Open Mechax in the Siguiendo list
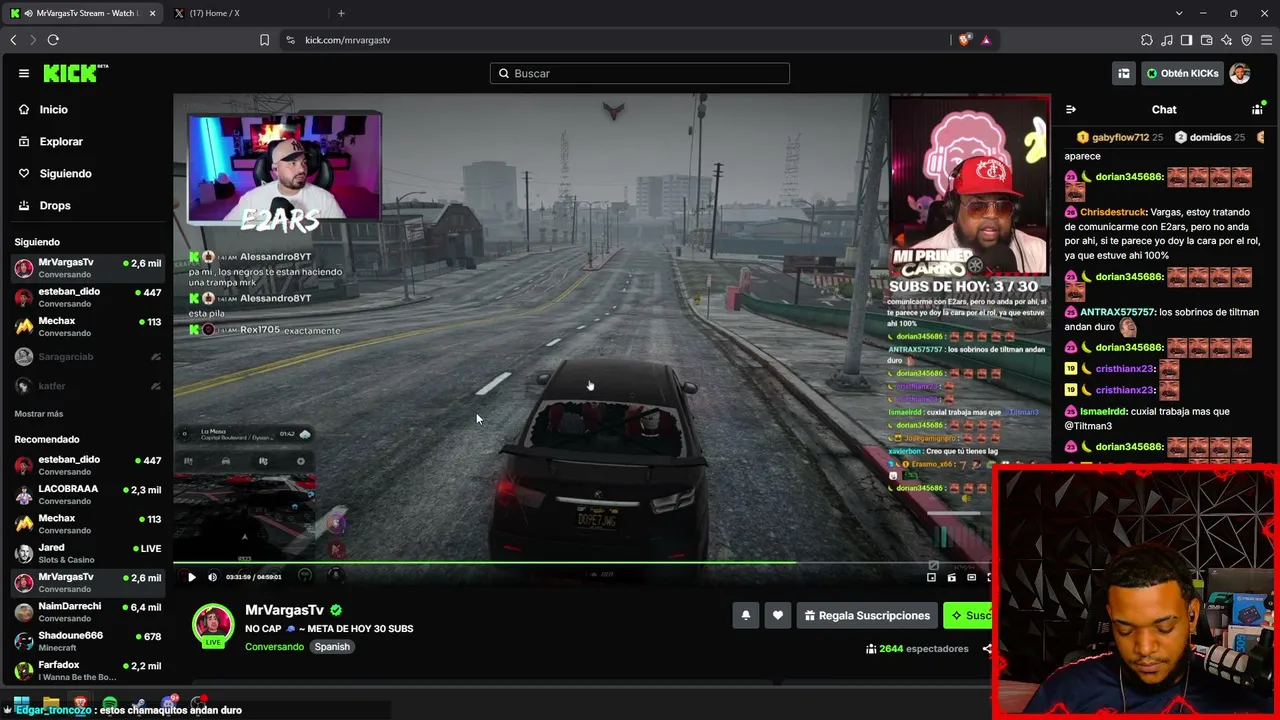The height and width of the screenshot is (720, 1280). 88,327
